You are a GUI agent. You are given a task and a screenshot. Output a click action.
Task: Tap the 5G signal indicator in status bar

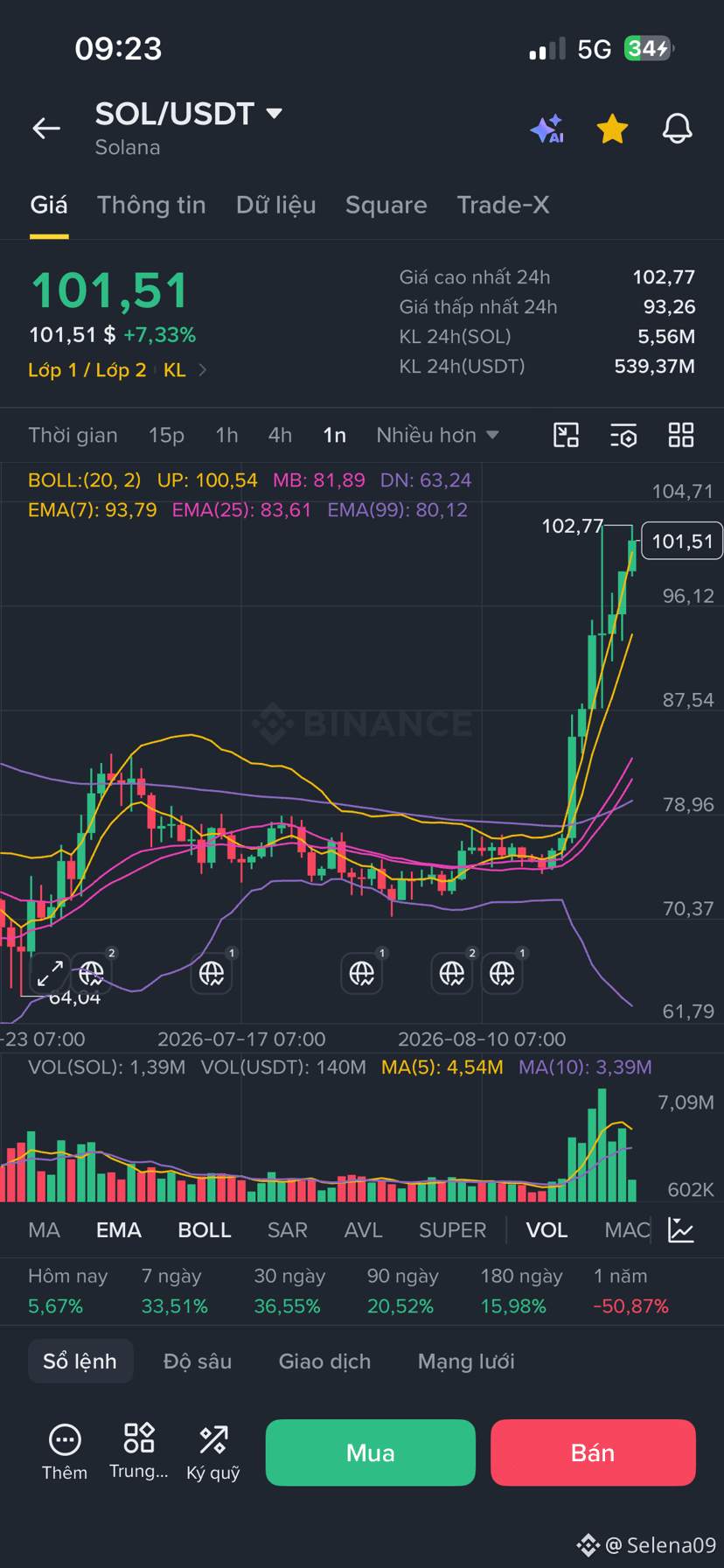(595, 49)
